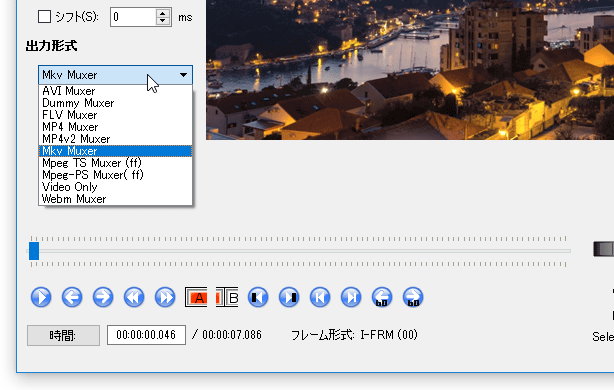
Task: Go to previous frame arrow
Action: pos(72,297)
